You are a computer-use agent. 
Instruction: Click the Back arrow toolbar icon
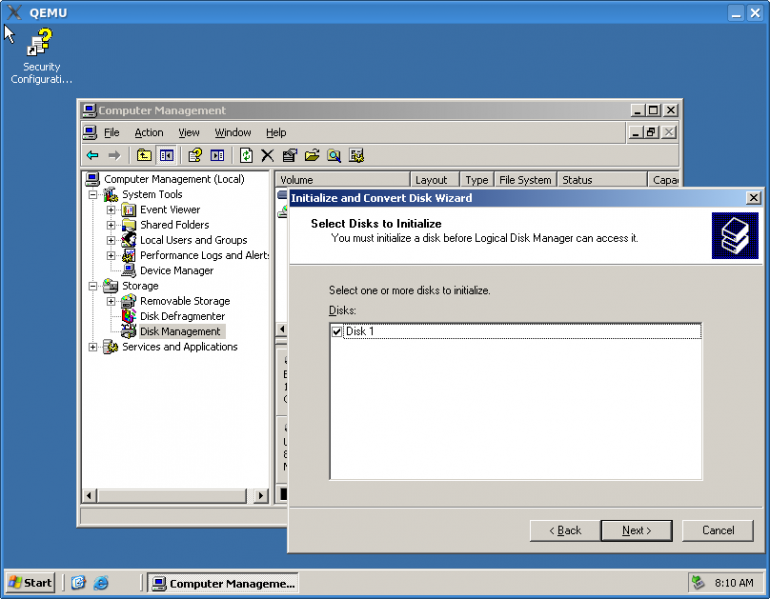point(92,155)
